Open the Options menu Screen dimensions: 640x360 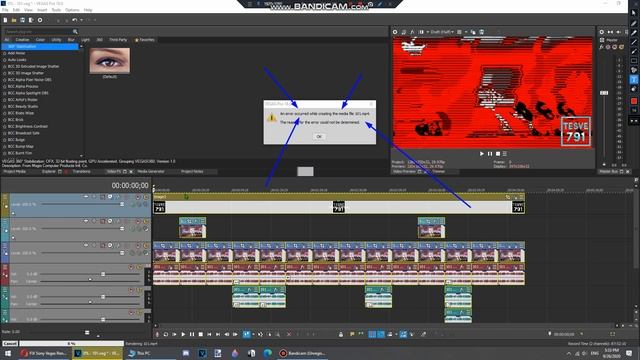click(72, 10)
